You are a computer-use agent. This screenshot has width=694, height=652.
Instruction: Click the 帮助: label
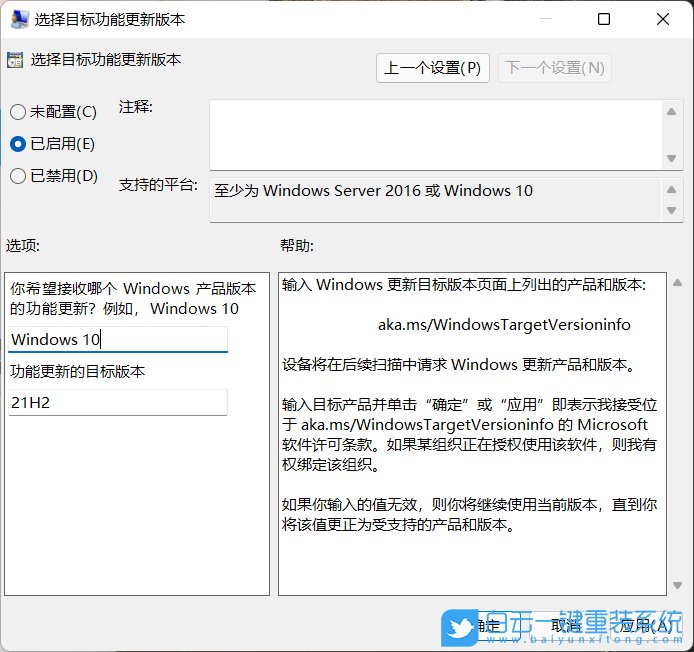[297, 245]
